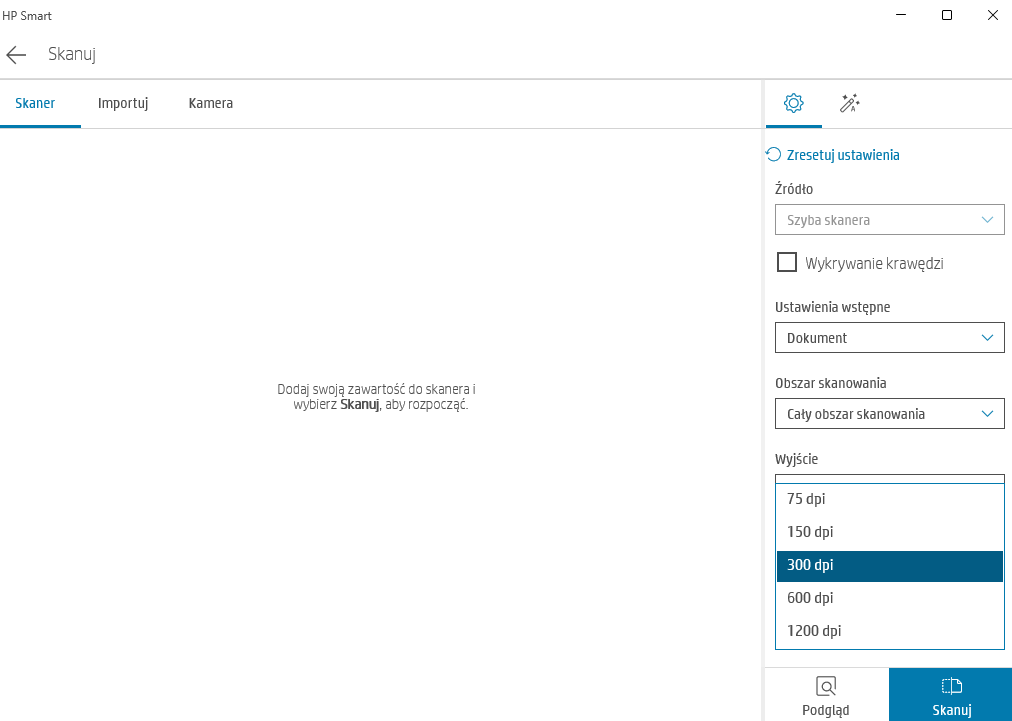Click the reset icon beside Zresetuj ustawienia

point(773,155)
